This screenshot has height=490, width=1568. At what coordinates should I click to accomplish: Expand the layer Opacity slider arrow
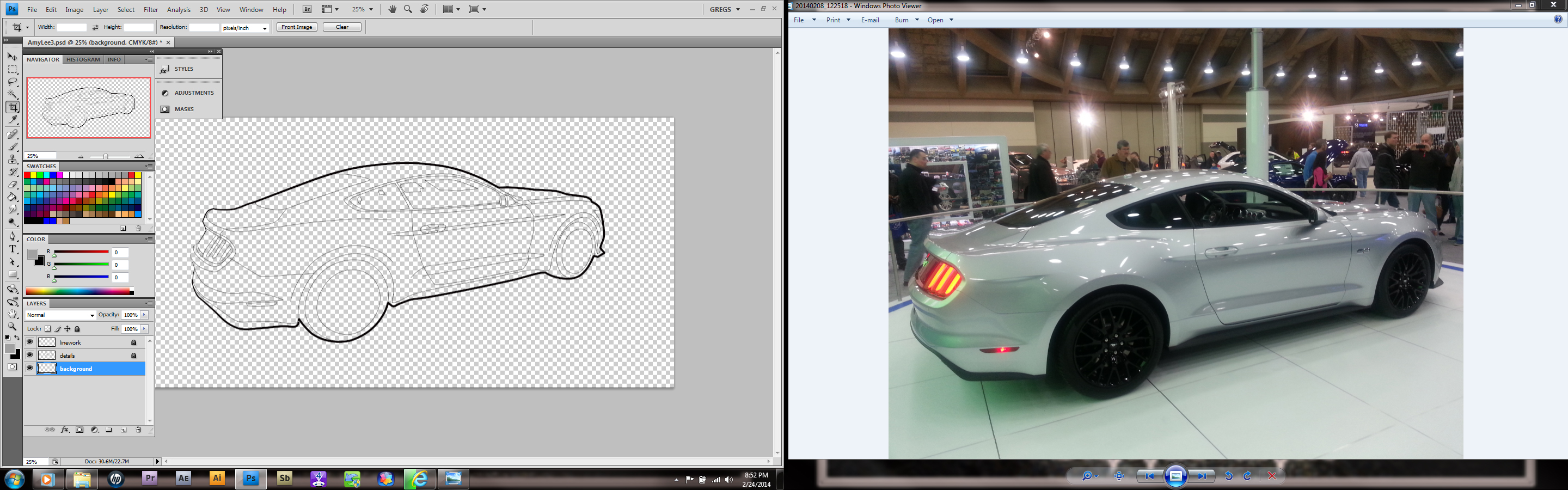(144, 315)
